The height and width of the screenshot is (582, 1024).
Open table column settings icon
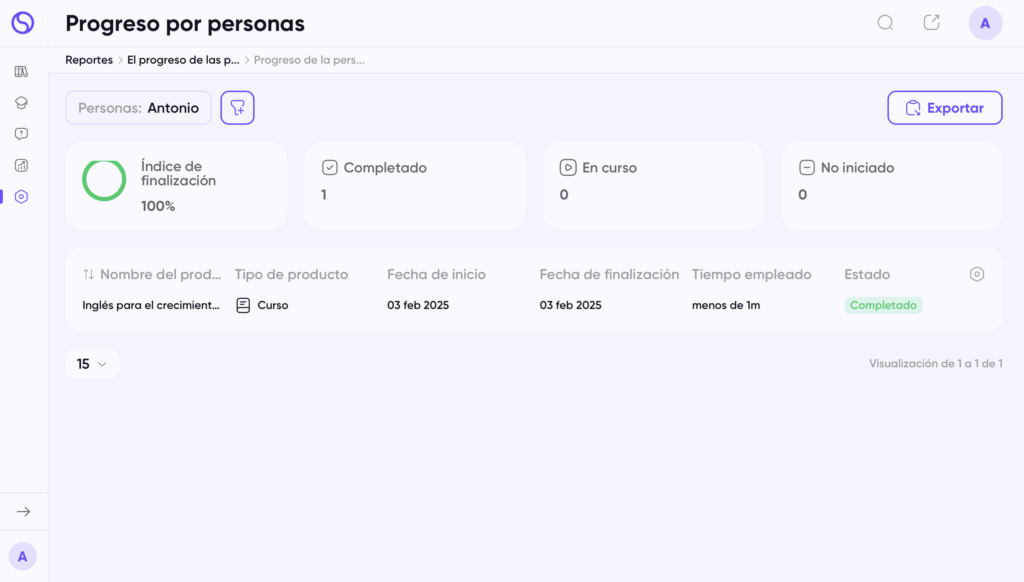point(977,274)
